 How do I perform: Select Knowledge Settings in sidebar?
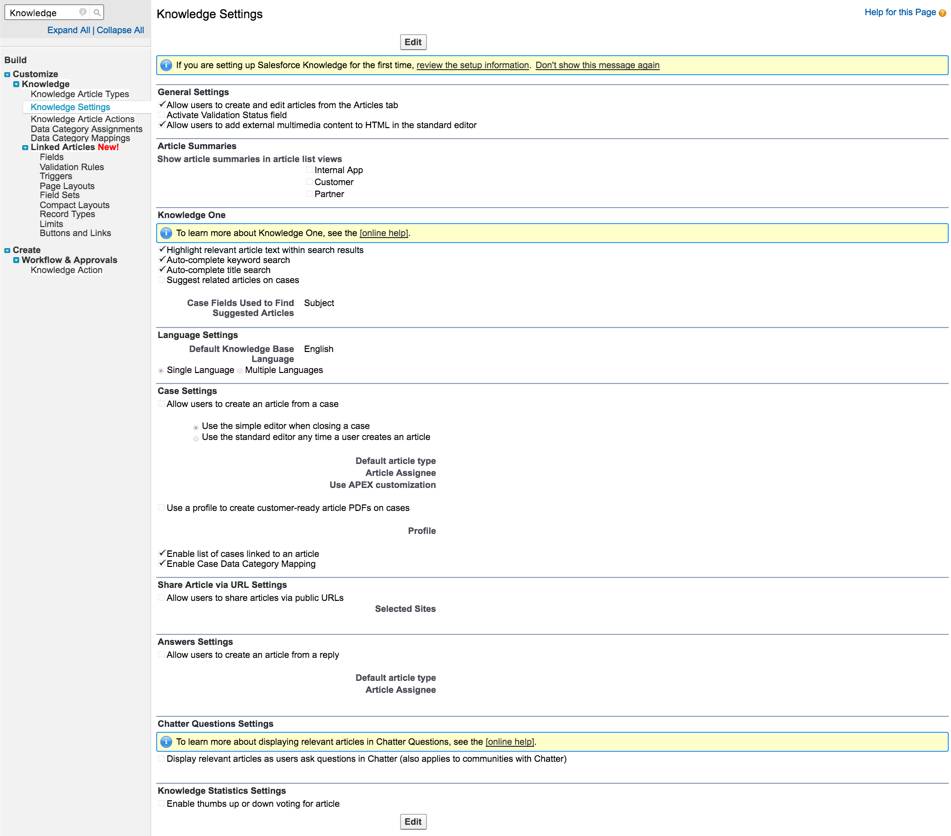tap(70, 107)
